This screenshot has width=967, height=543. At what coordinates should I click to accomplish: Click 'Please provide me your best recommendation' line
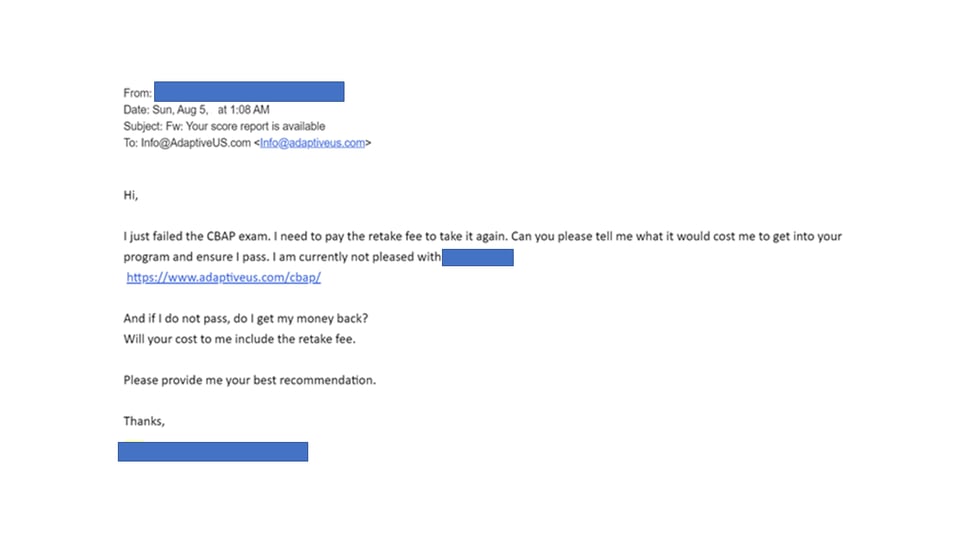coord(249,380)
